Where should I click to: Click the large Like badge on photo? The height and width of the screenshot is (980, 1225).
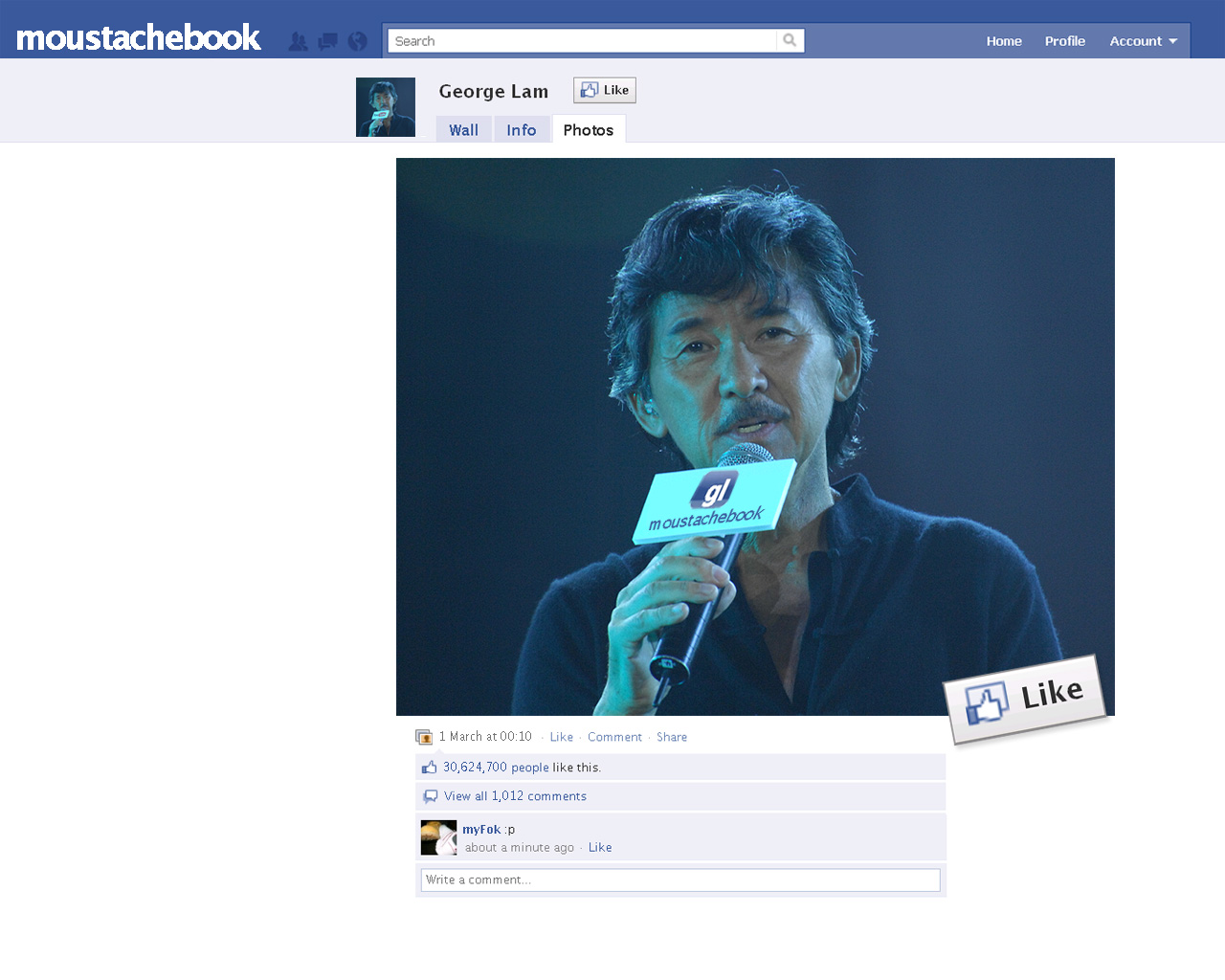coord(1025,700)
